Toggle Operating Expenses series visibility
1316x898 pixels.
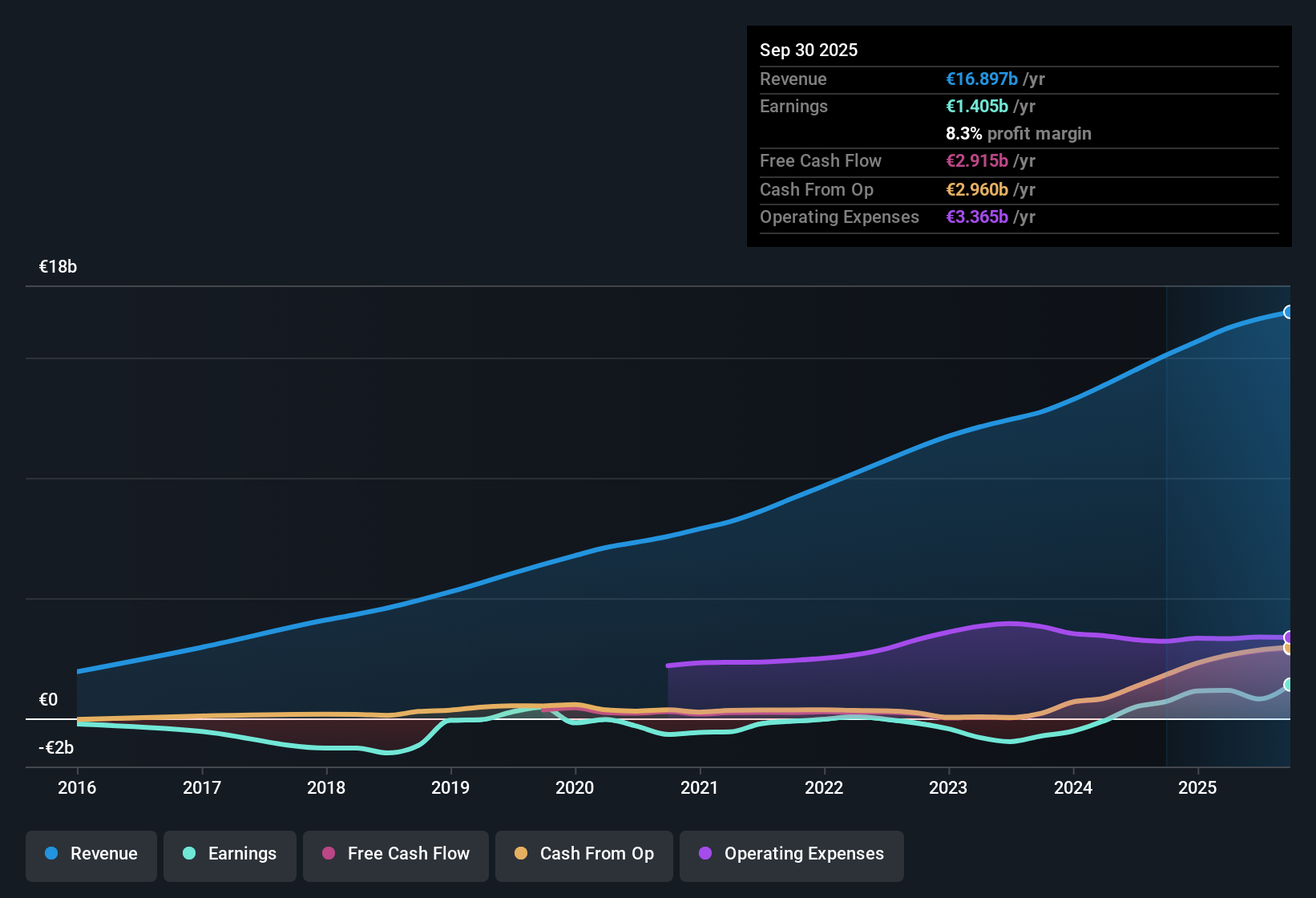click(791, 854)
